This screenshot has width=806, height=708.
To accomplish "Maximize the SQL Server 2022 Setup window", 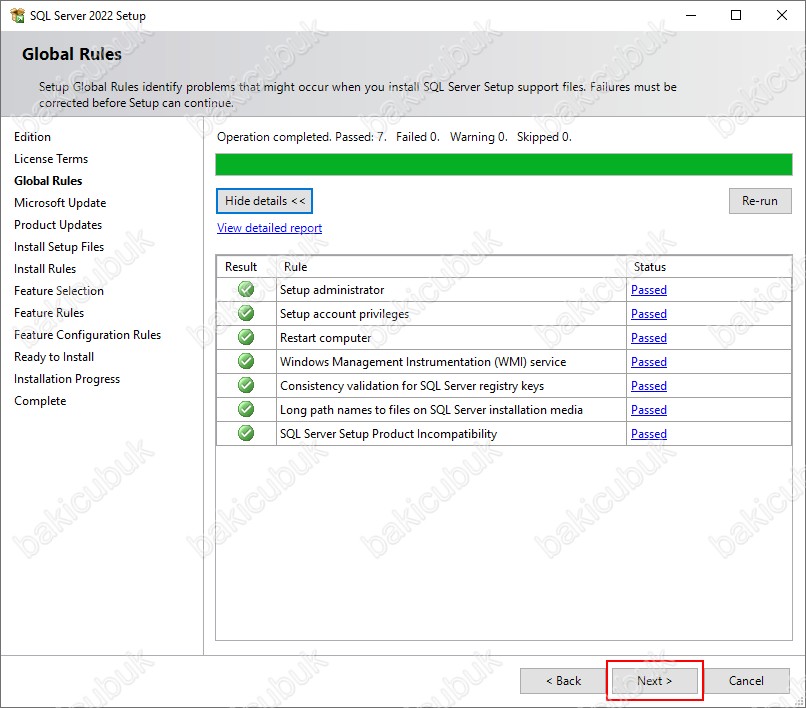I will 736,15.
